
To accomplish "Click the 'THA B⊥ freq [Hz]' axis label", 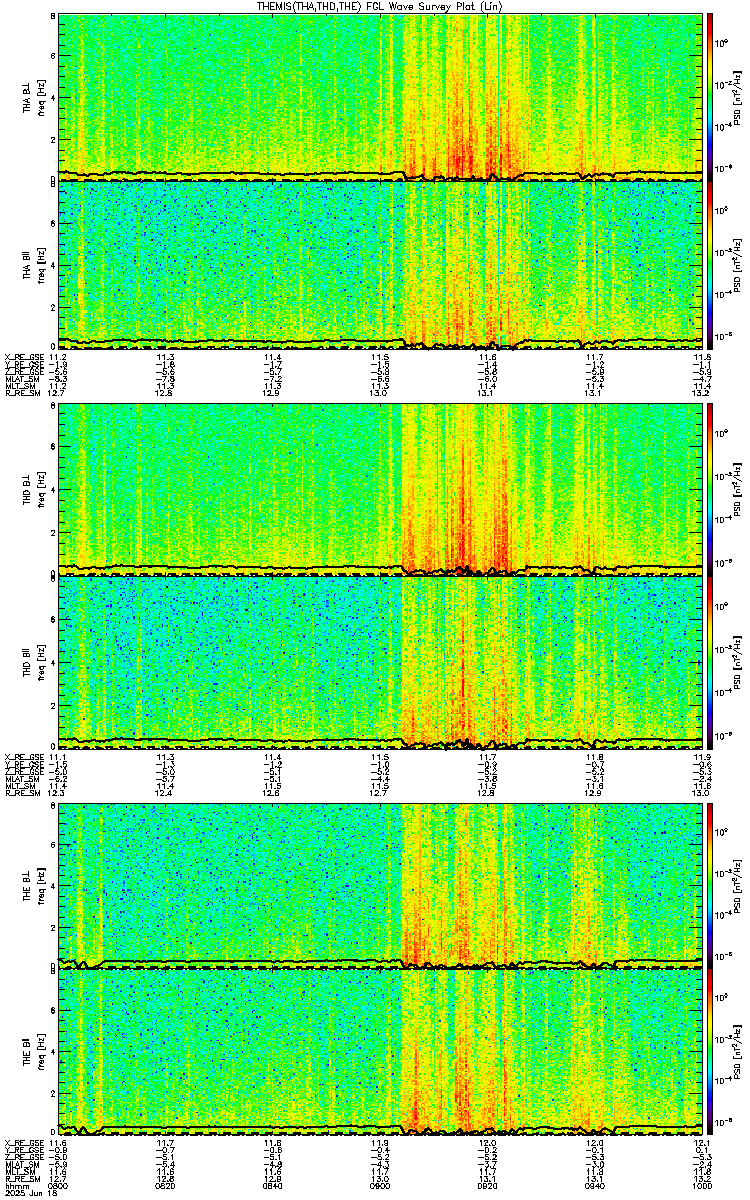I will tap(32, 97).
